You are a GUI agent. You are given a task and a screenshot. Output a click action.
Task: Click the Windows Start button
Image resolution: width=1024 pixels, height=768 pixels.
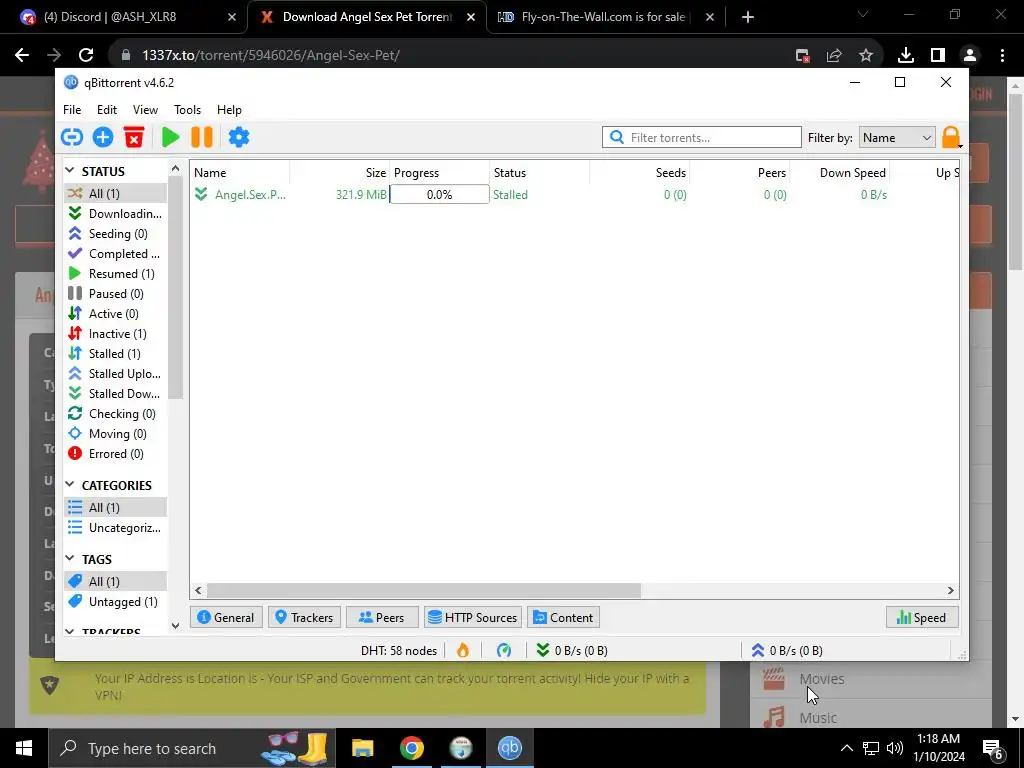pos(24,748)
